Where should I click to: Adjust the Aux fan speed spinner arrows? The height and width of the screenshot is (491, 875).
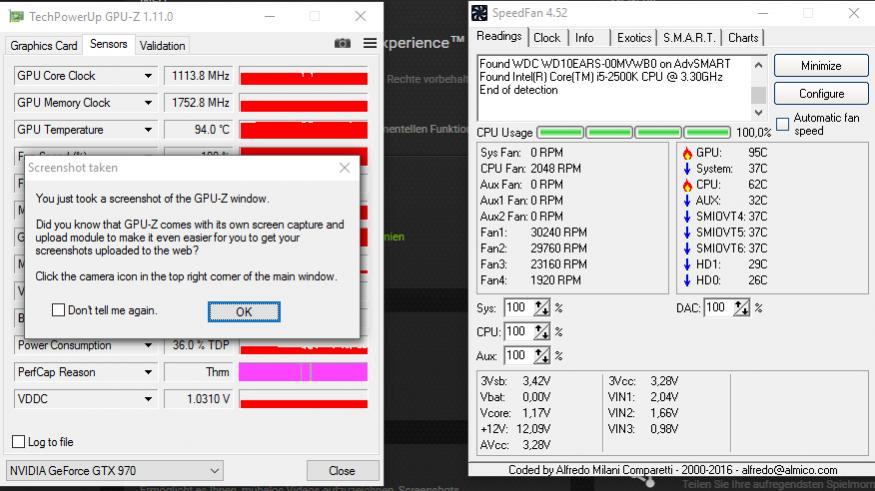[x=541, y=355]
